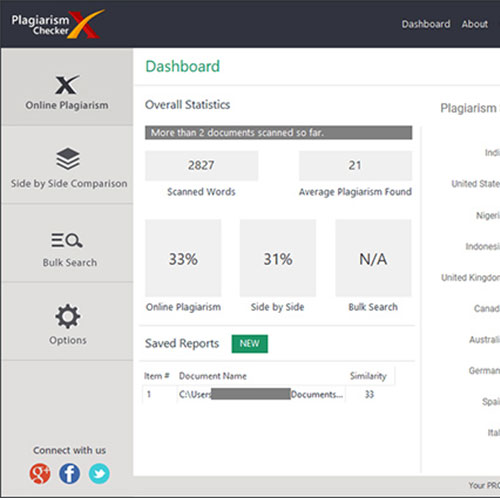Click the Germany country label
This screenshot has width=500, height=500.
pyautogui.click(x=484, y=371)
